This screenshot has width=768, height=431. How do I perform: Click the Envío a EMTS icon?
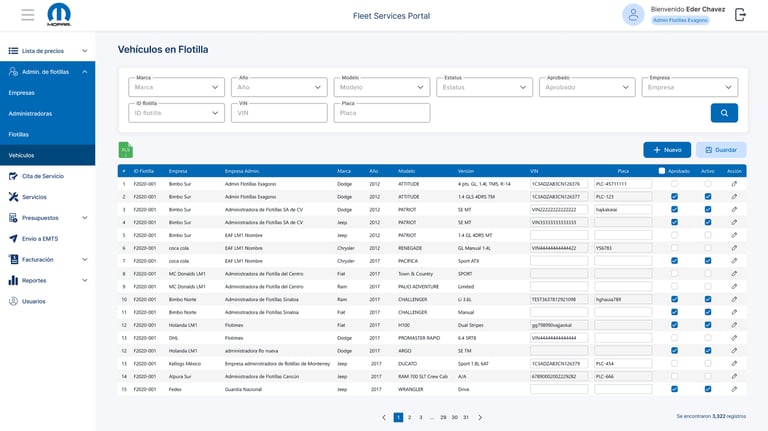pyautogui.click(x=13, y=239)
